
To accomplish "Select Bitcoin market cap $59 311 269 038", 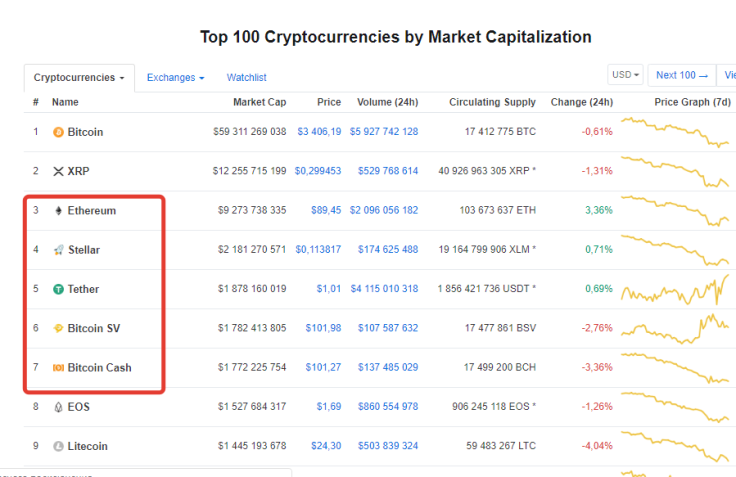I will point(250,132).
